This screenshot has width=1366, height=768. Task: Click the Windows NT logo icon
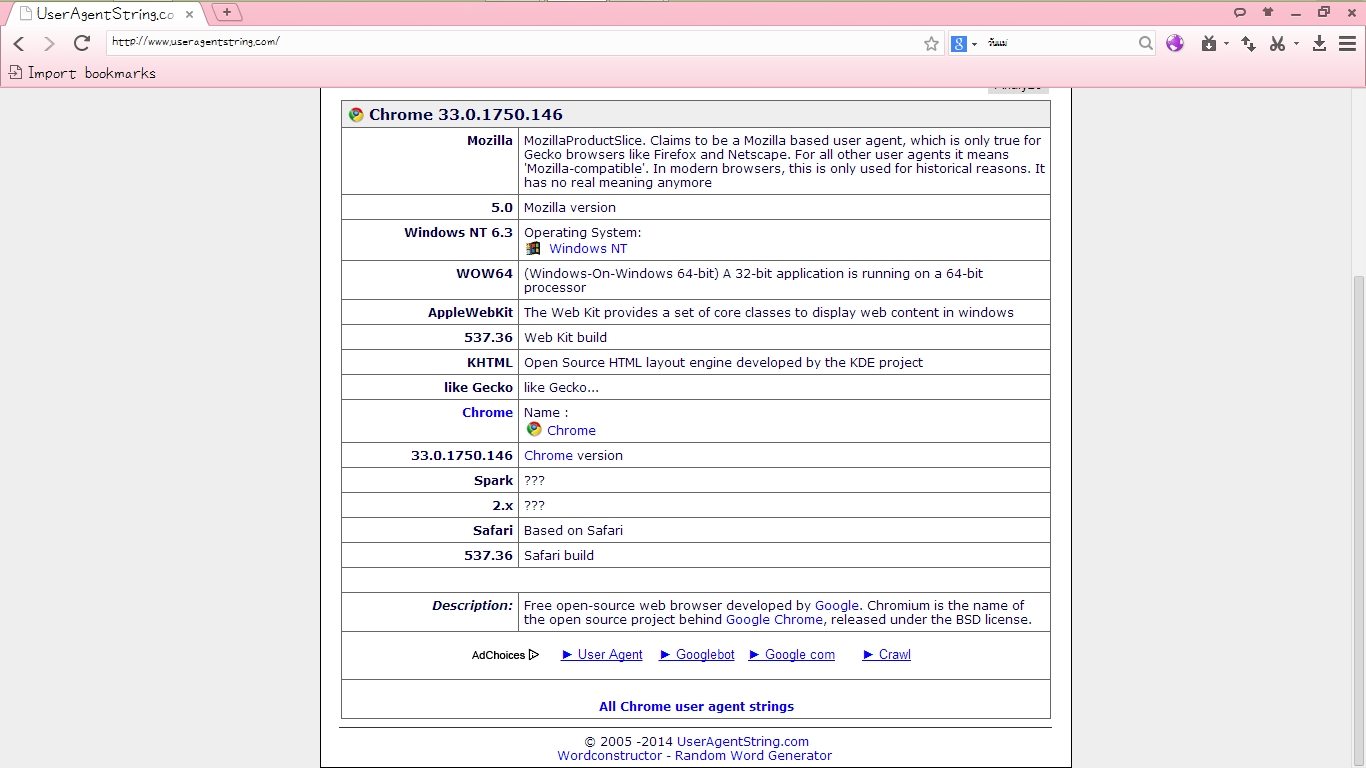pyautogui.click(x=533, y=248)
